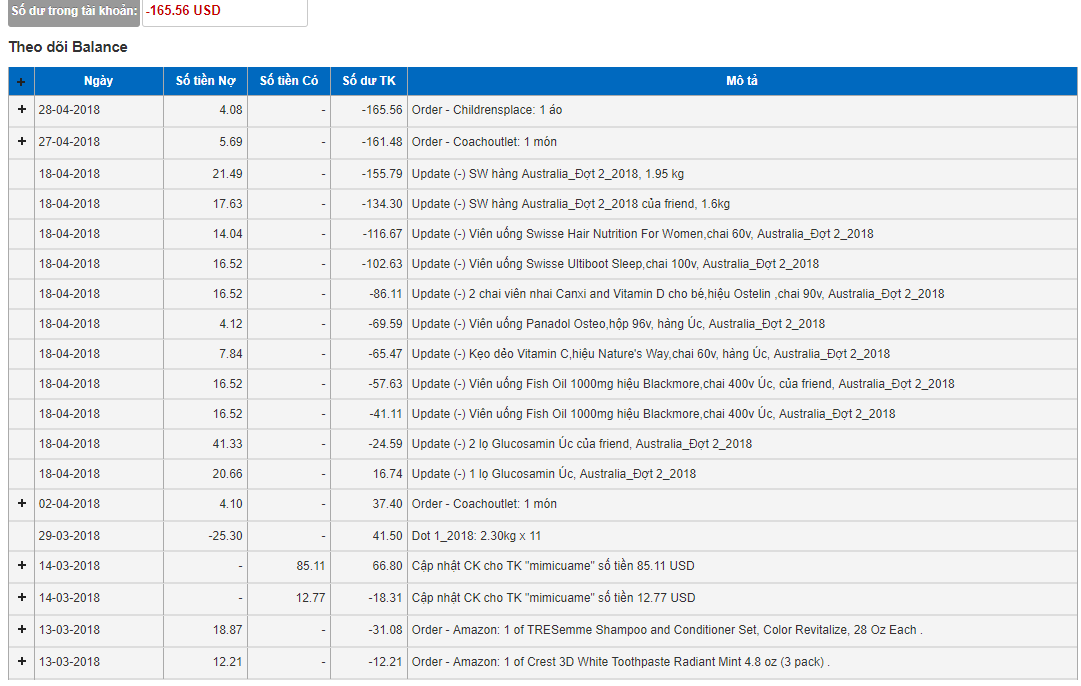Click the account balance field showing -165.56 USD
The width and height of the screenshot is (1081, 686).
pos(224,11)
